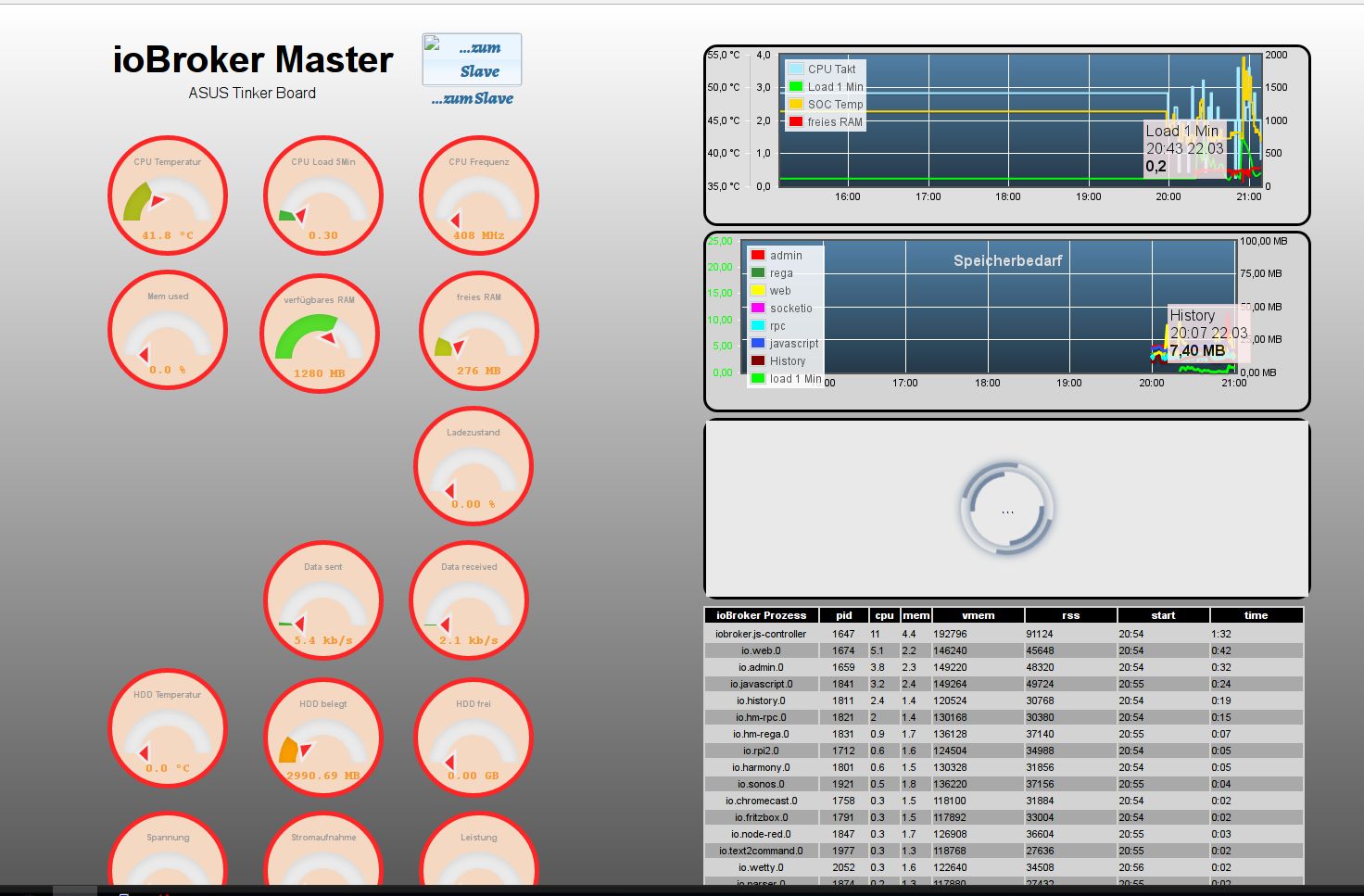Select the io.text2command.0 process row
The height and width of the screenshot is (896, 1364).
(x=1004, y=851)
